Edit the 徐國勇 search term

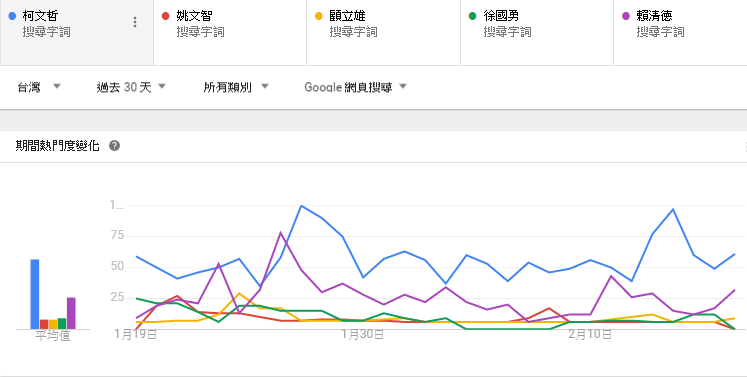pos(537,33)
